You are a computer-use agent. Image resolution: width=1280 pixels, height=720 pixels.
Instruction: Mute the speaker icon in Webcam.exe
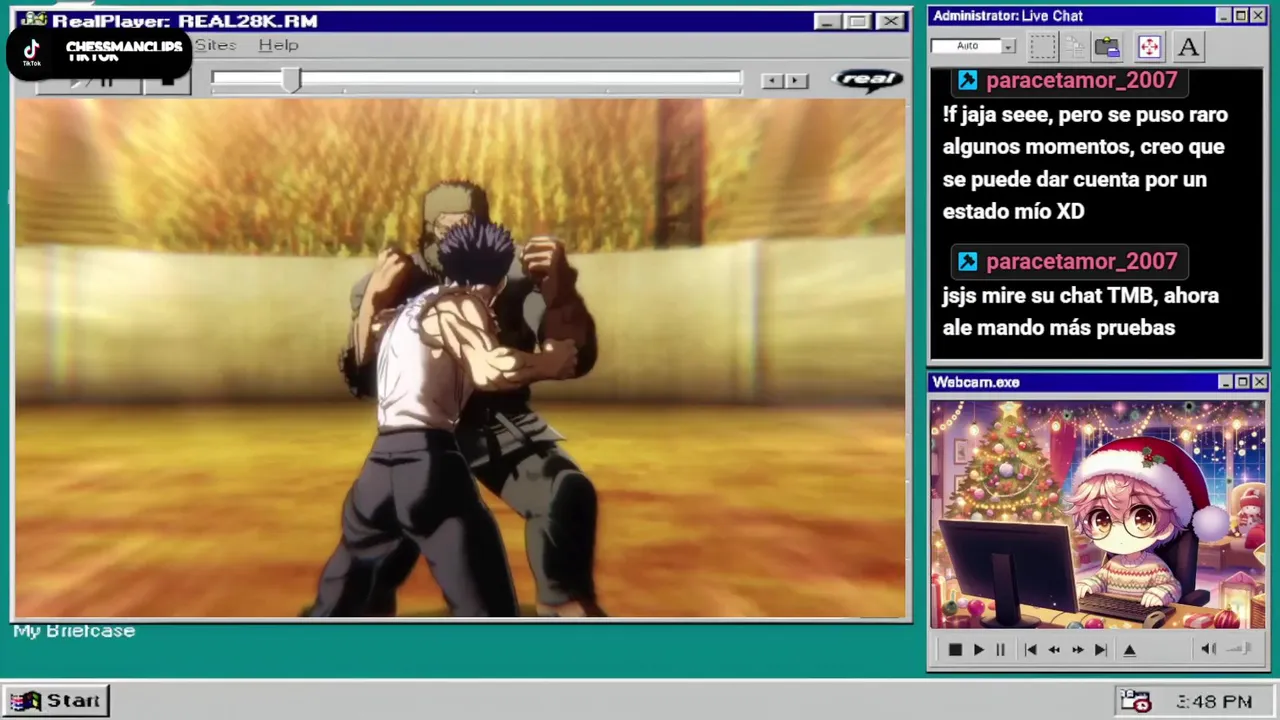(x=1208, y=649)
